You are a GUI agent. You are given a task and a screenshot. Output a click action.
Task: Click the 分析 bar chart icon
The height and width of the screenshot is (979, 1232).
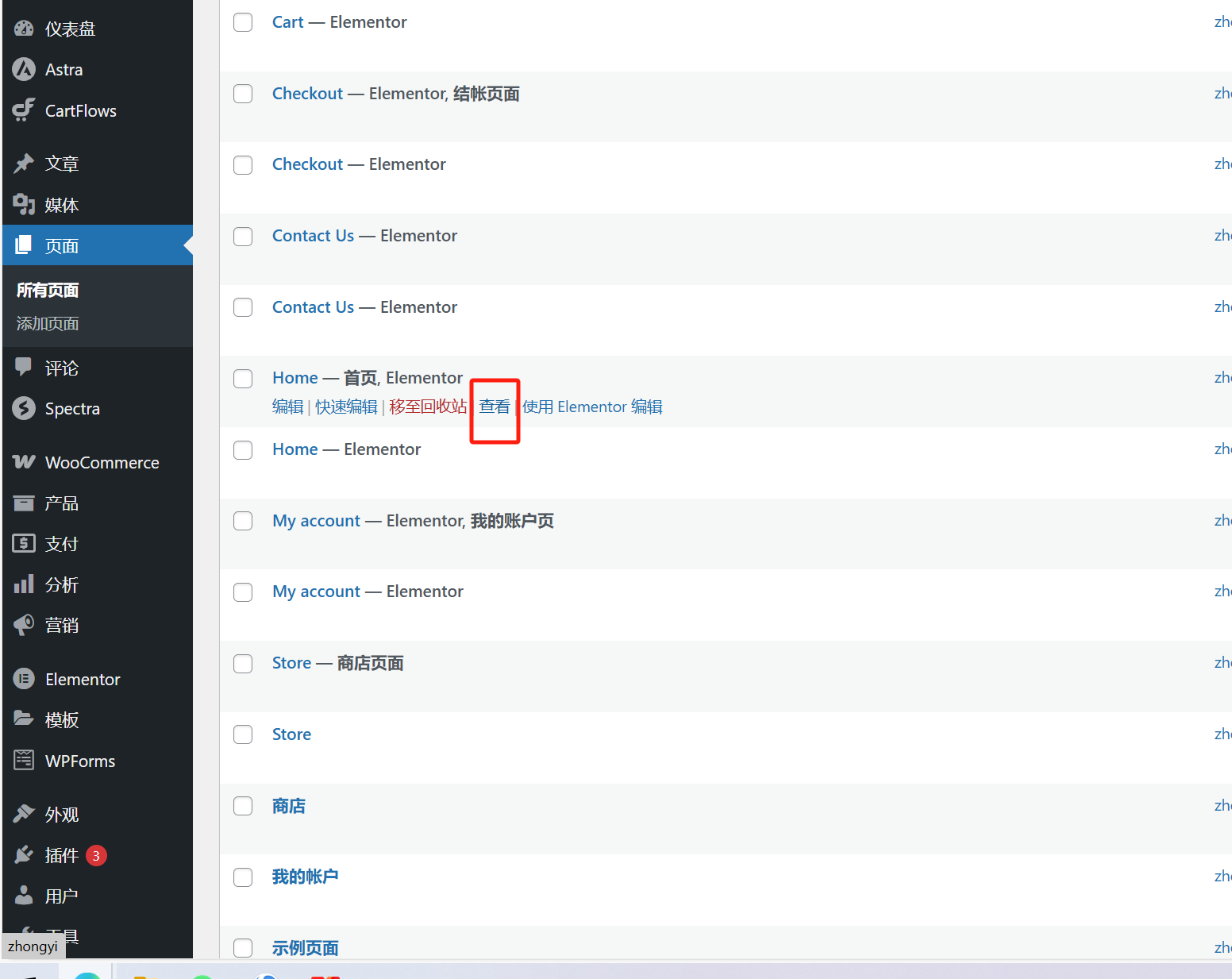(24, 584)
